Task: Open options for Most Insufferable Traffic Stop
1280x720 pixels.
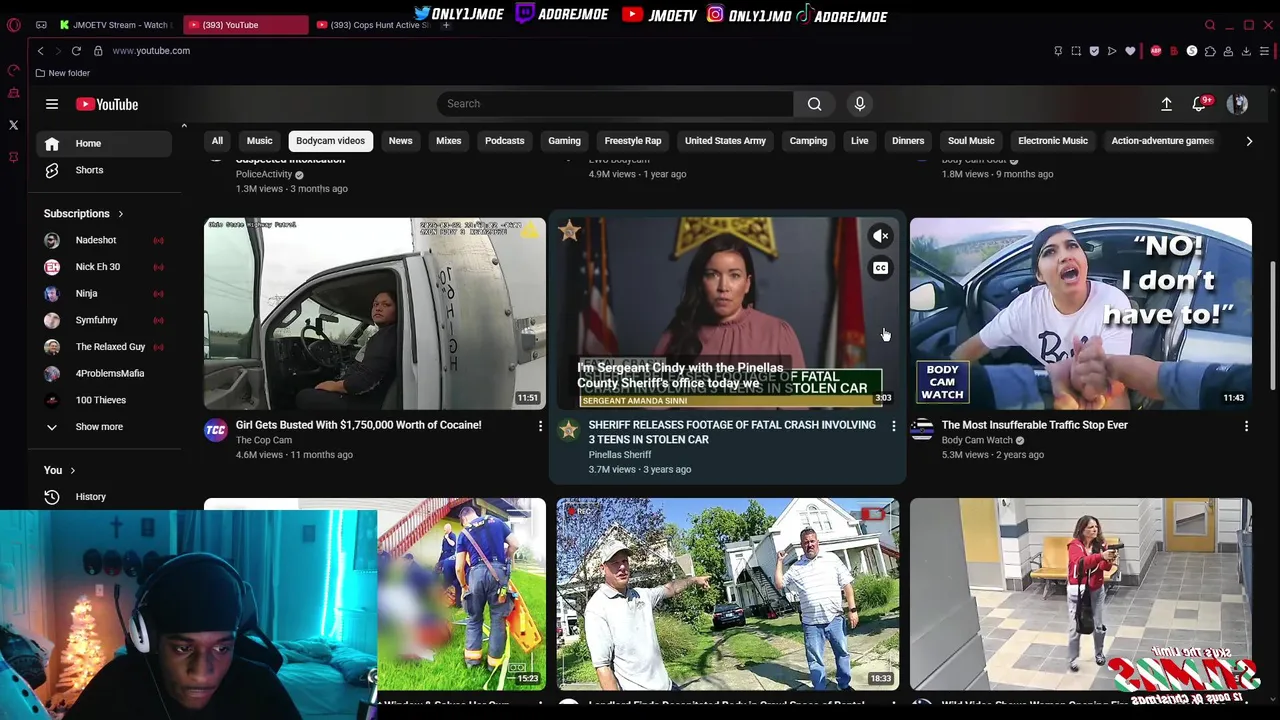Action: click(1246, 426)
